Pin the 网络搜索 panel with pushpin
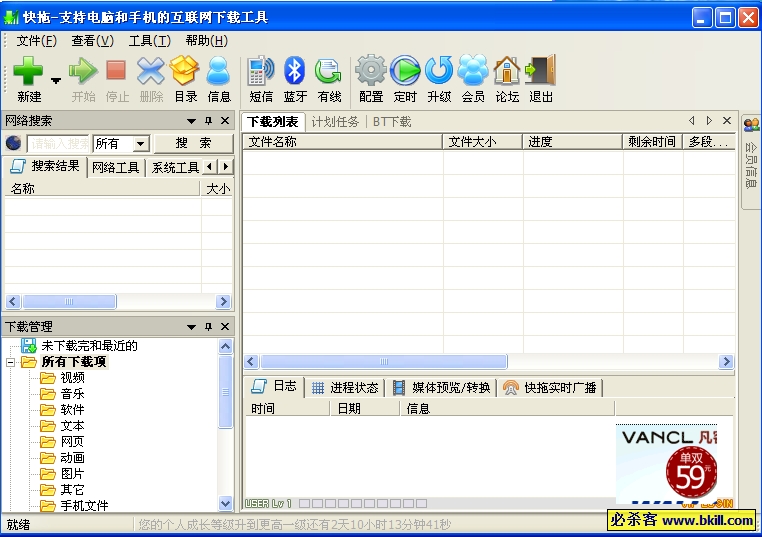 pyautogui.click(x=208, y=121)
